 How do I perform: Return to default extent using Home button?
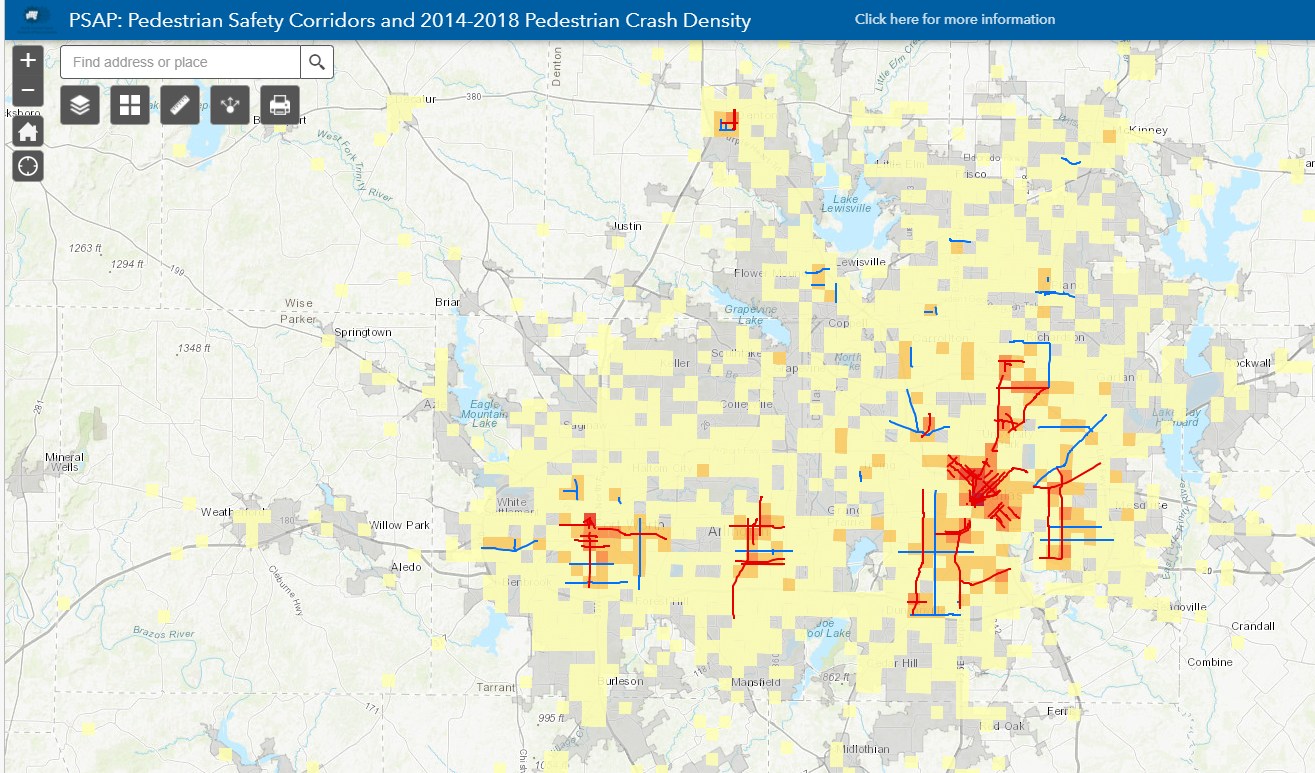coord(27,129)
